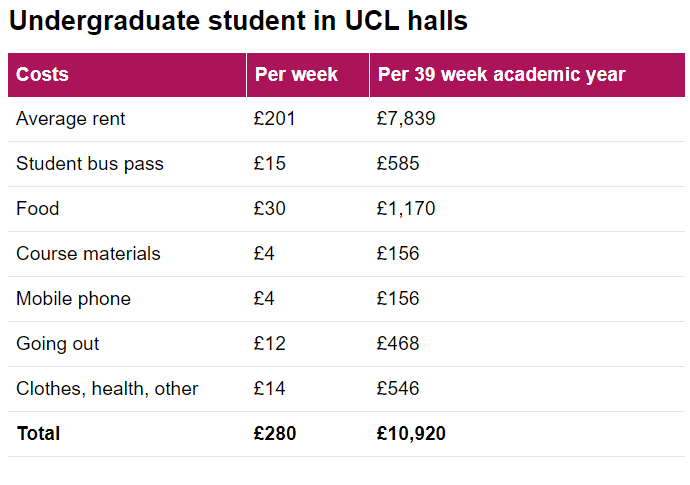Screen dimensions: 690x485
Task: Select the bold 'Total' row label
Action: click(38, 434)
